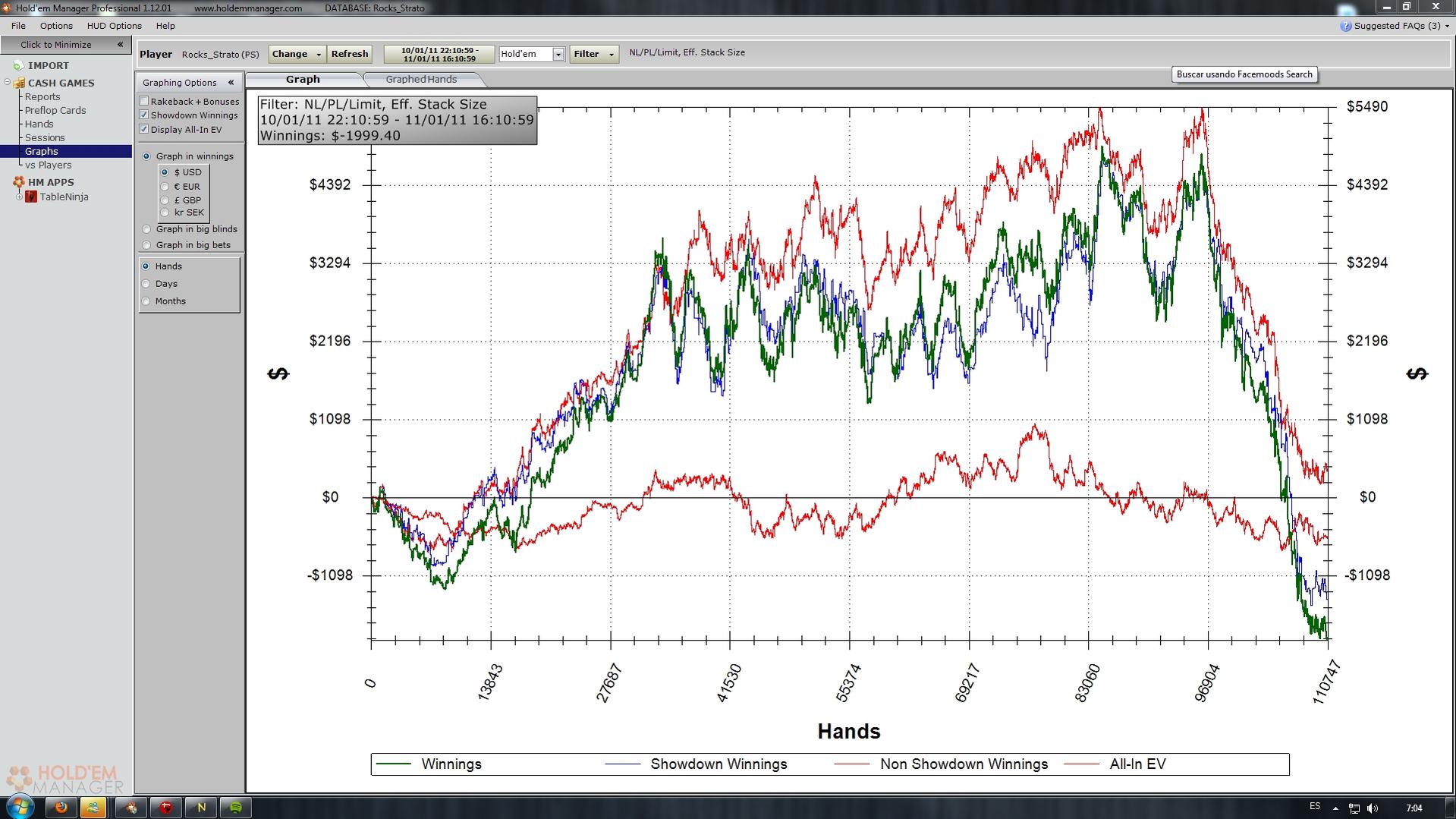Collapse Graphing Options panel chevron

point(231,83)
